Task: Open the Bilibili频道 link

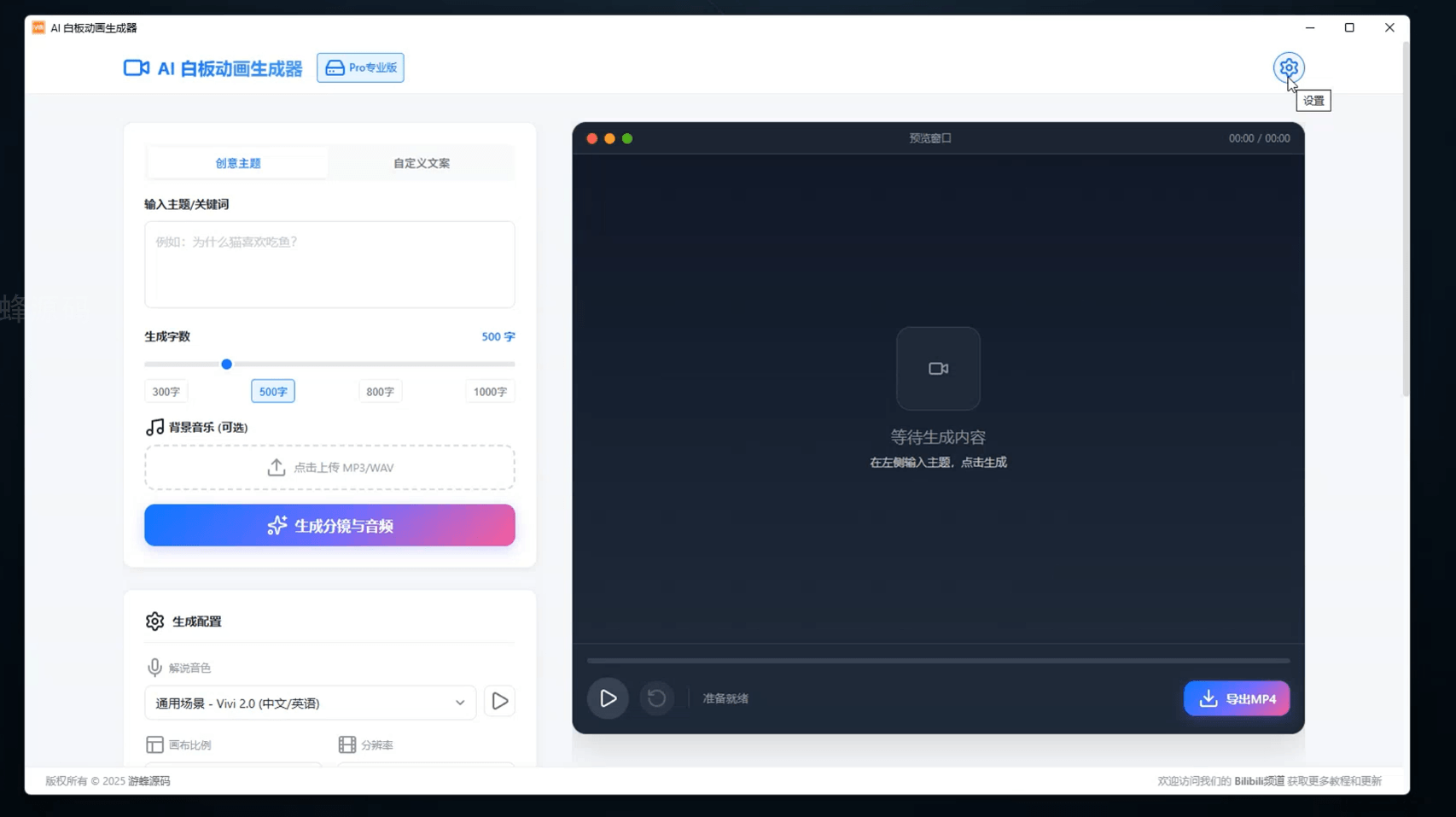Action: (1259, 780)
